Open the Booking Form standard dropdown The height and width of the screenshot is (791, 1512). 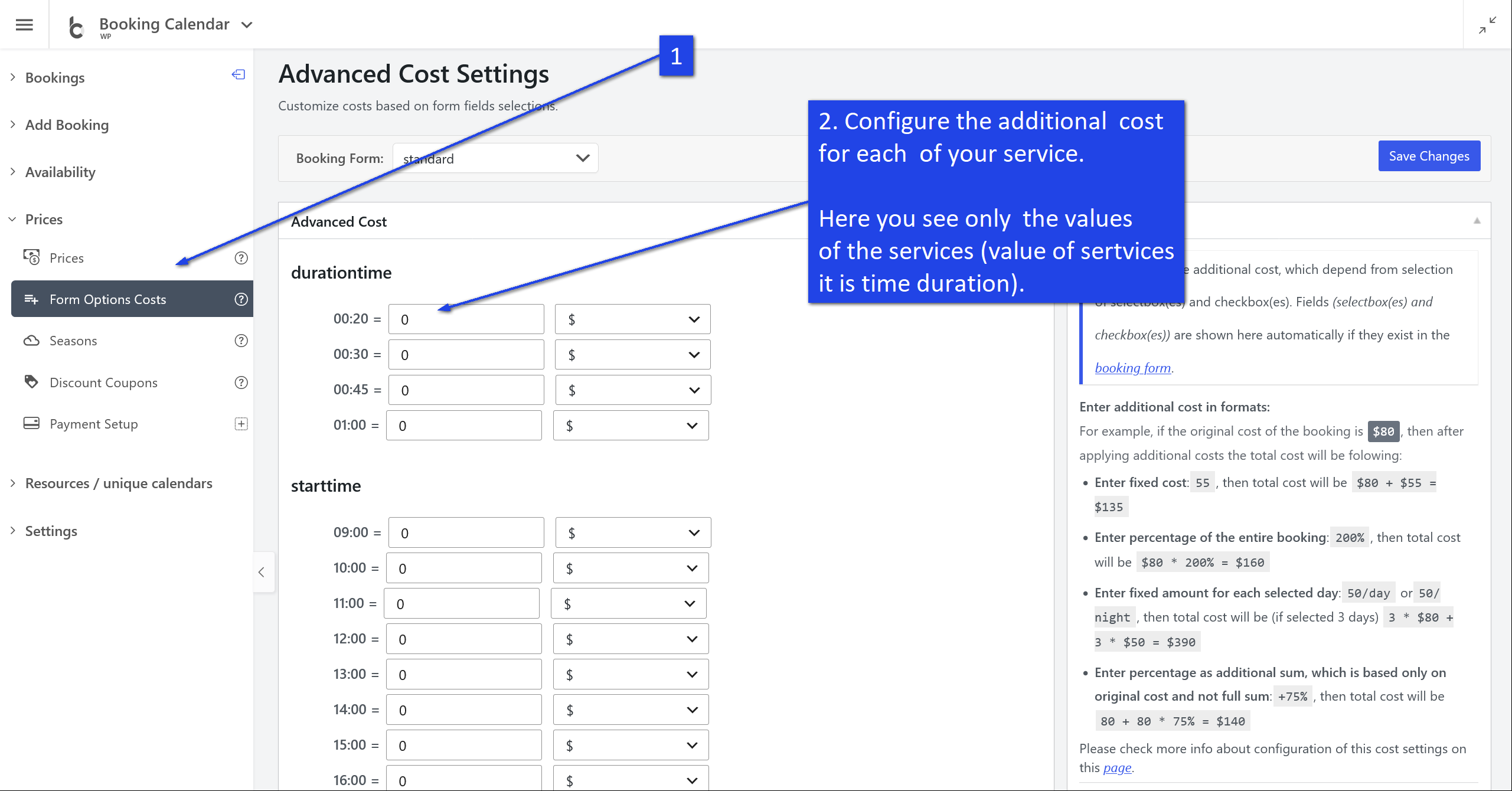pyautogui.click(x=495, y=158)
